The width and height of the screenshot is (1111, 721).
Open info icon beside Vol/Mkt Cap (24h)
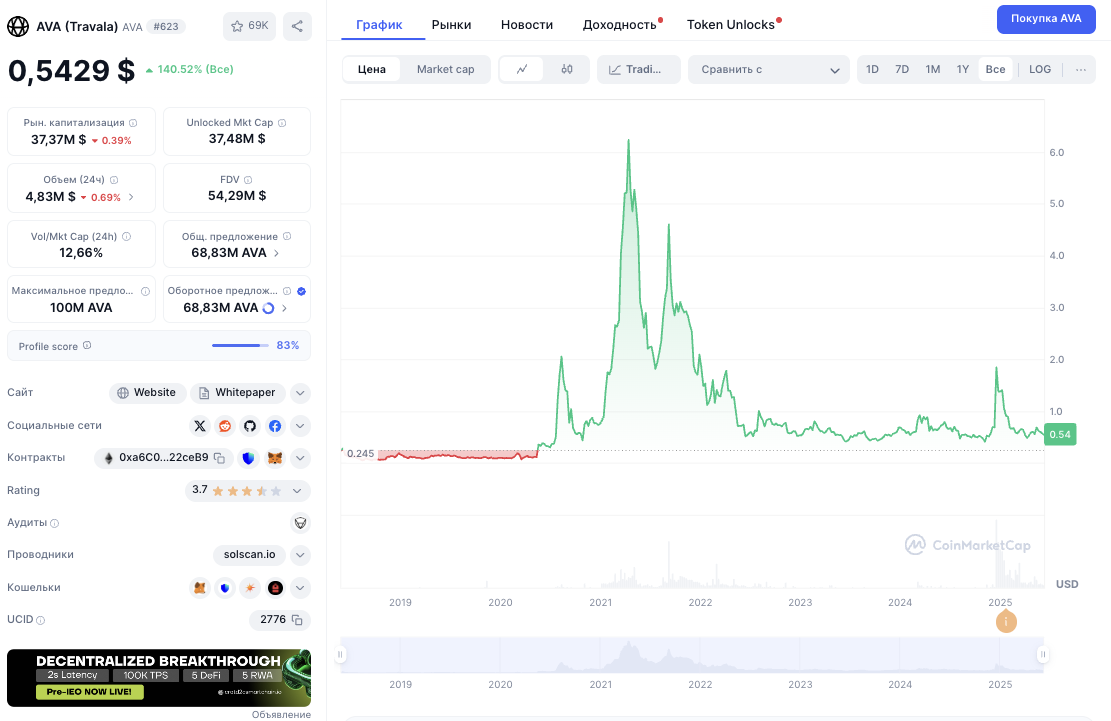click(127, 237)
